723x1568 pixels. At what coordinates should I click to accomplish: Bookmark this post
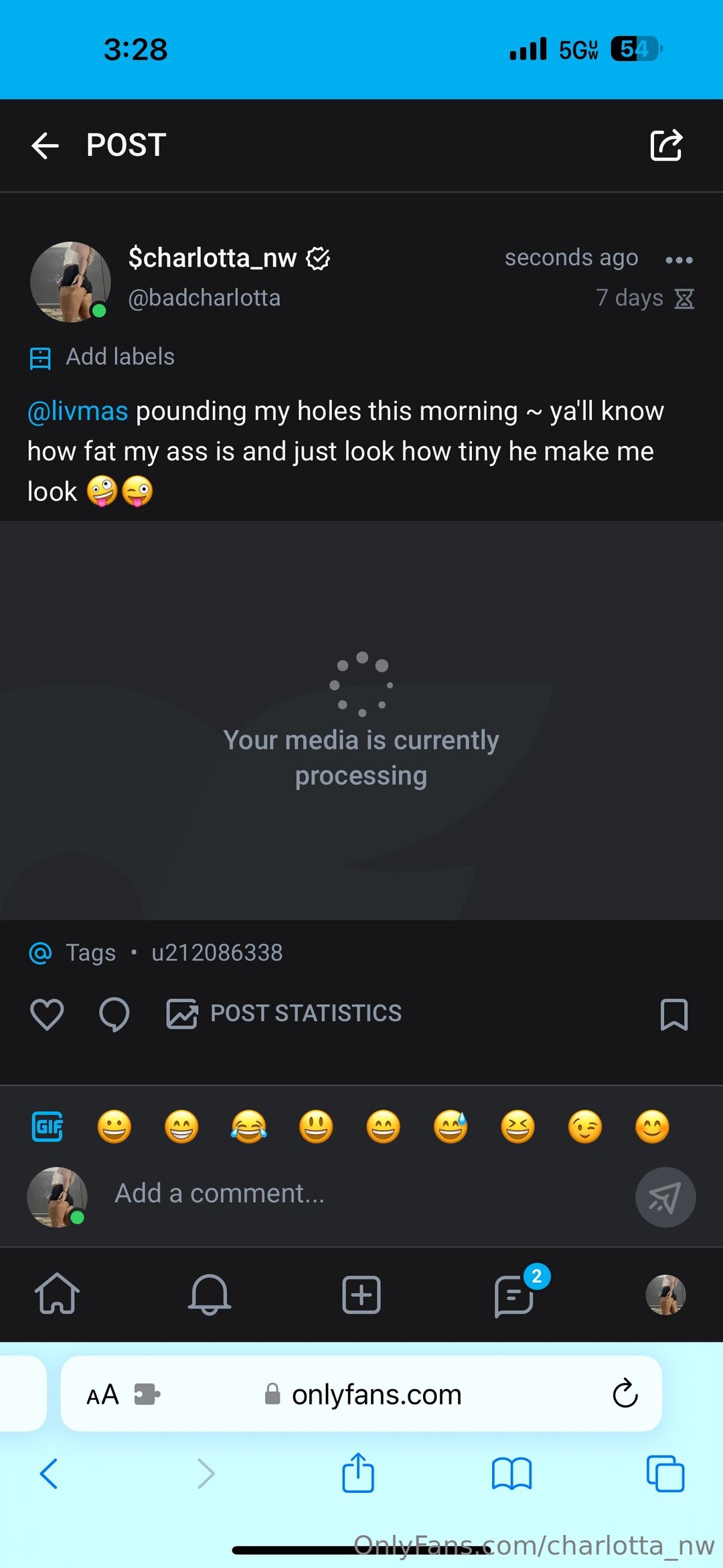(x=673, y=1014)
